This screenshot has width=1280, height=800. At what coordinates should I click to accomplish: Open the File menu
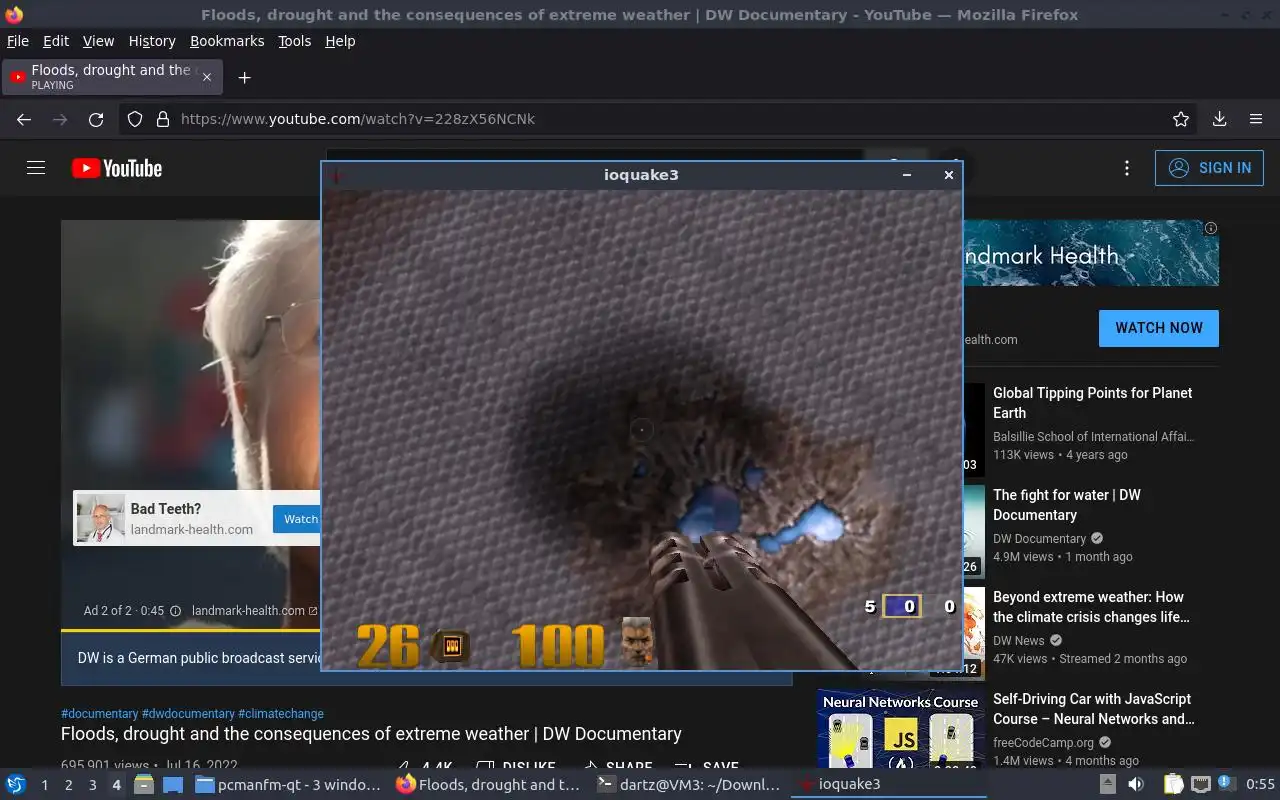[x=18, y=41]
